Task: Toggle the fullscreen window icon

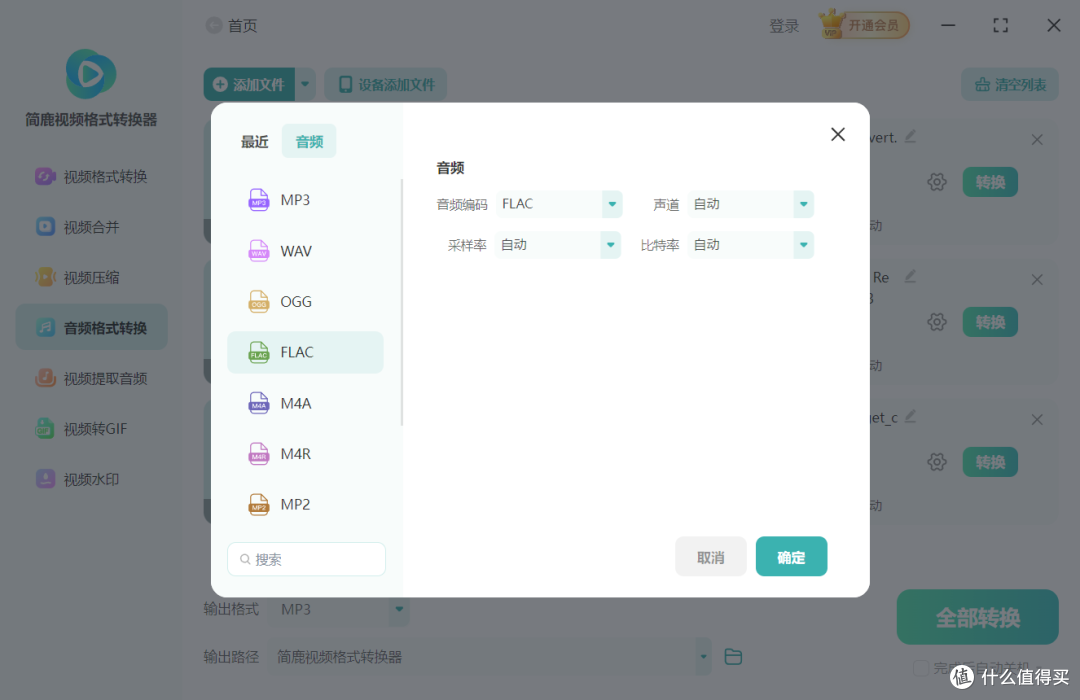Action: (1000, 25)
